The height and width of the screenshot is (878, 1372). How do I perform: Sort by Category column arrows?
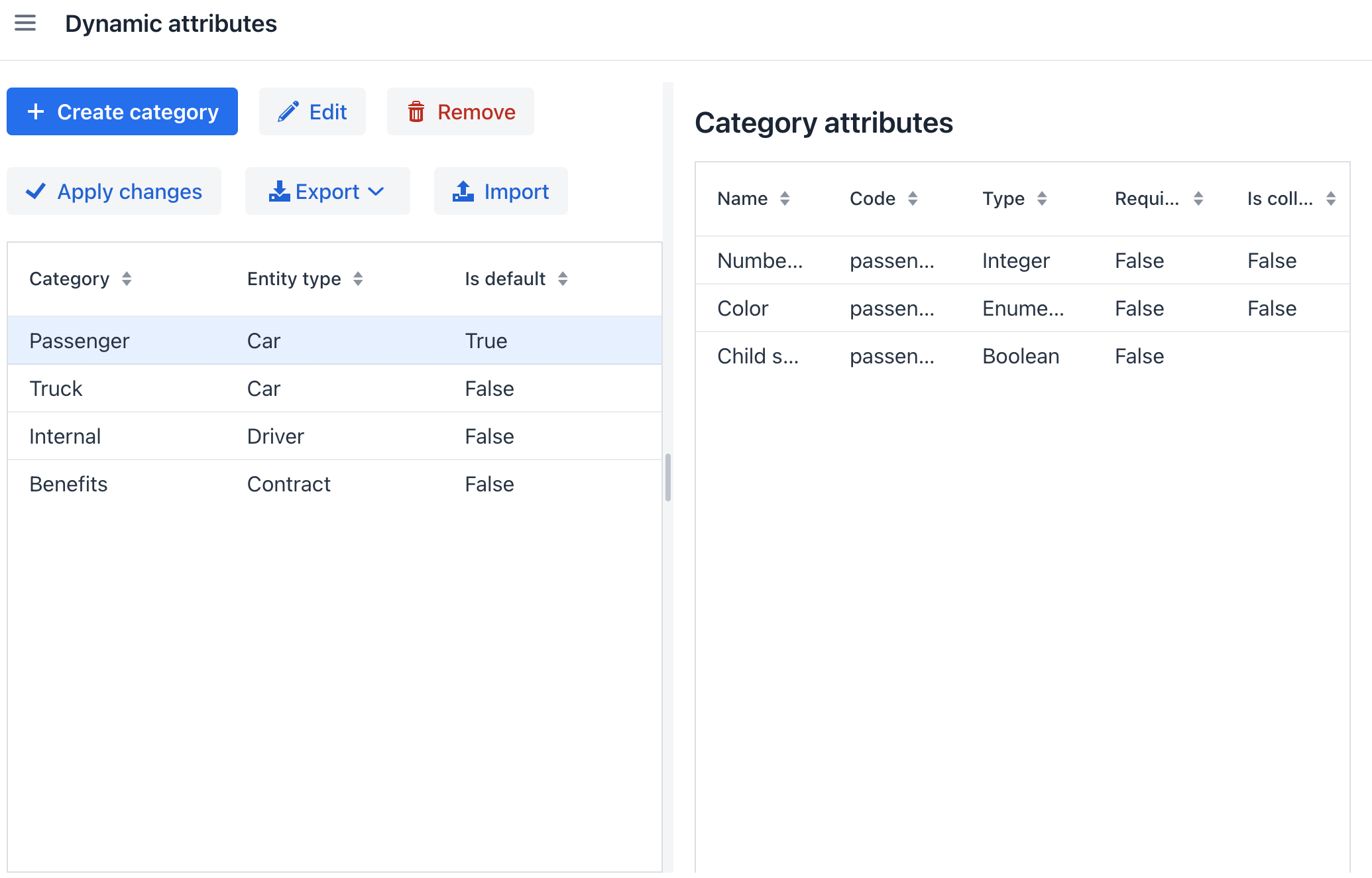coord(127,279)
